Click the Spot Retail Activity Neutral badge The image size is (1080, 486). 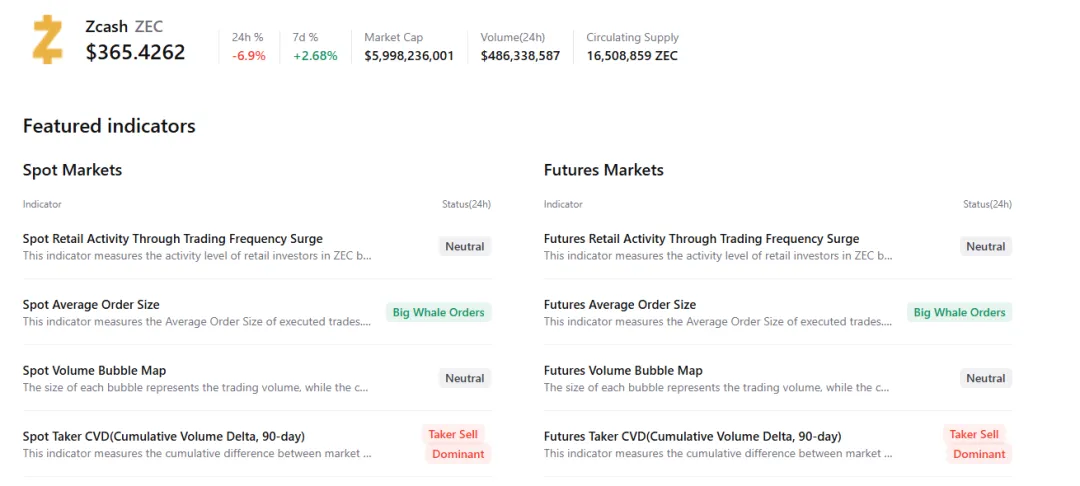pos(465,247)
